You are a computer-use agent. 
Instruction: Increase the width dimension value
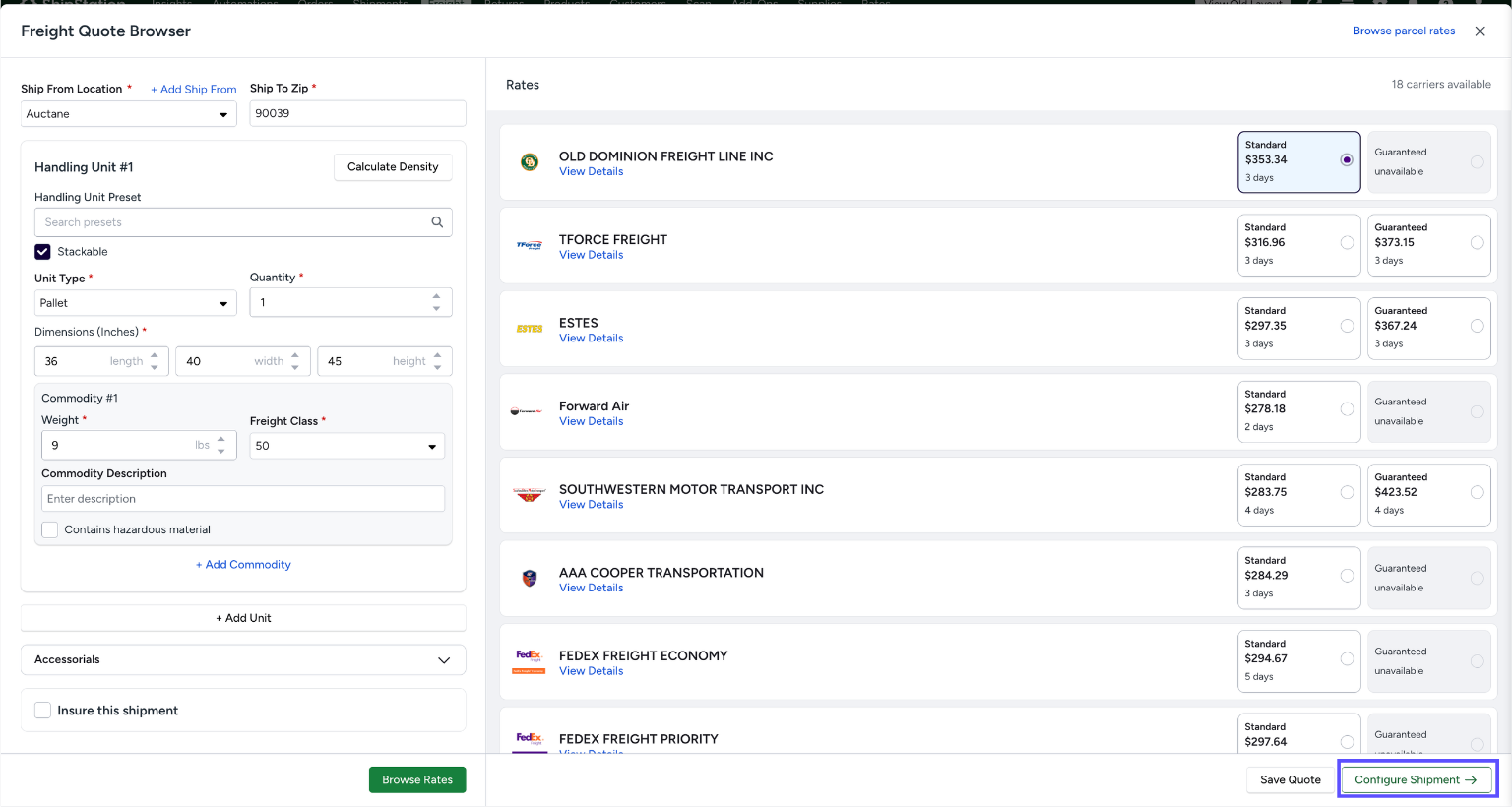pos(295,355)
